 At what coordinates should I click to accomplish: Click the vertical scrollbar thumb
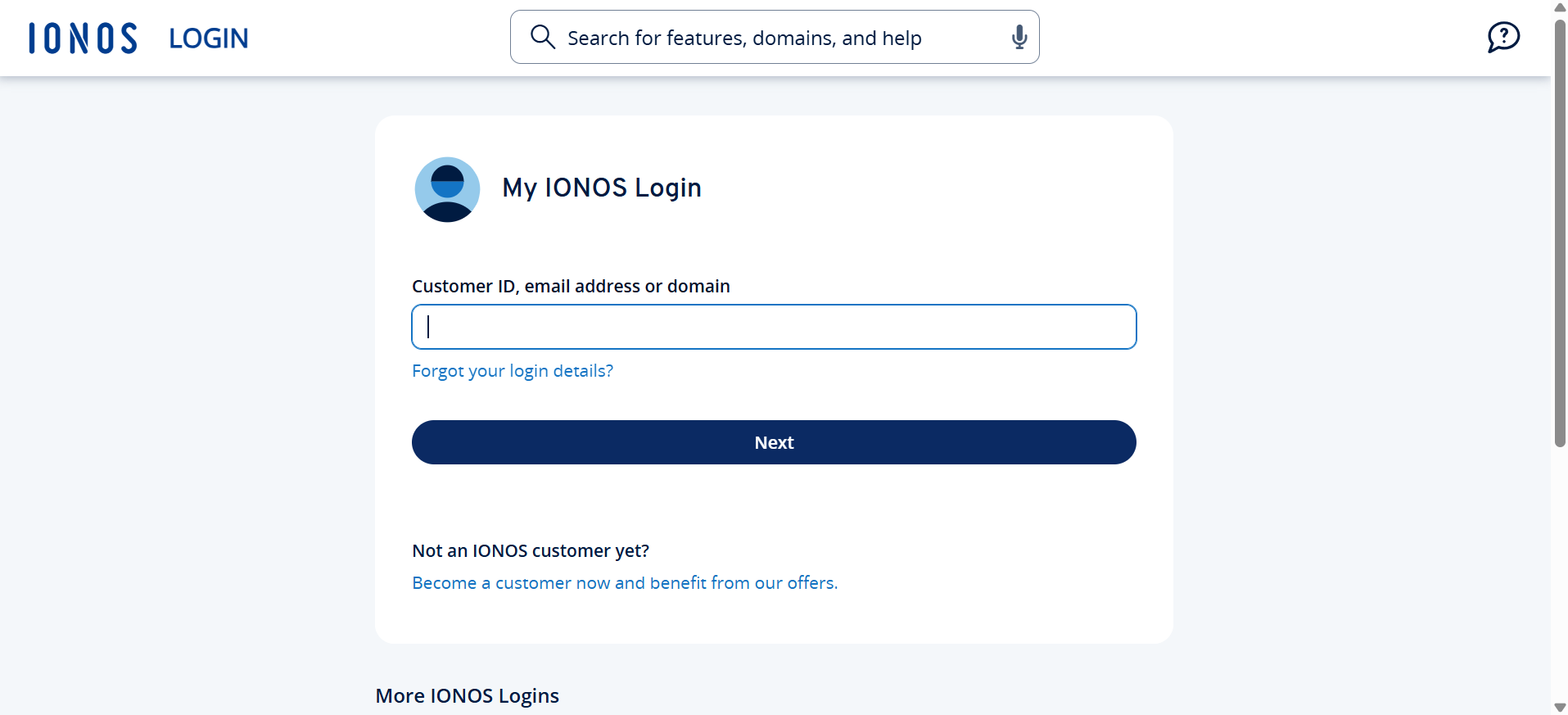click(x=1560, y=233)
